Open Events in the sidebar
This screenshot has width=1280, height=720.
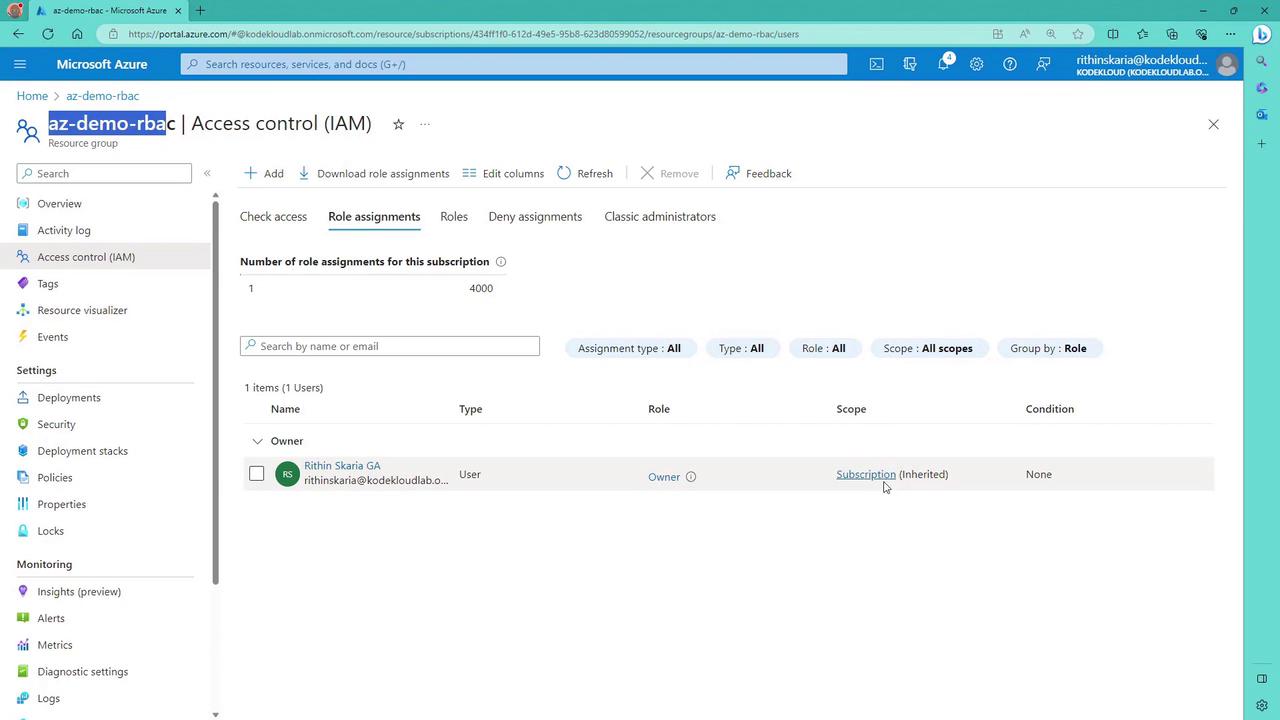pos(52,337)
